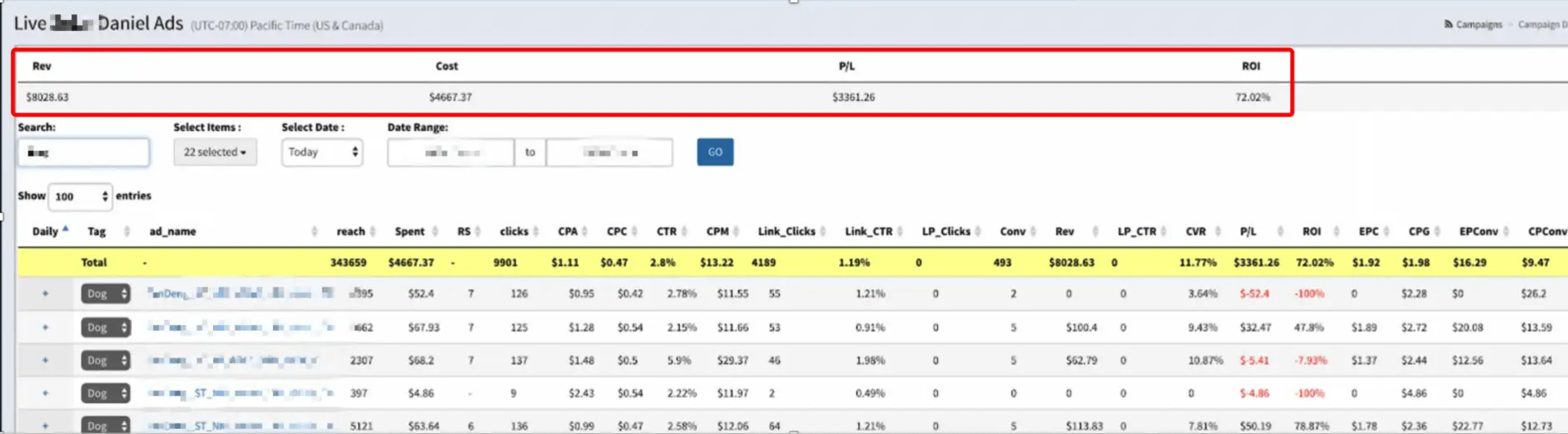Change the Show entries count selector

click(80, 197)
